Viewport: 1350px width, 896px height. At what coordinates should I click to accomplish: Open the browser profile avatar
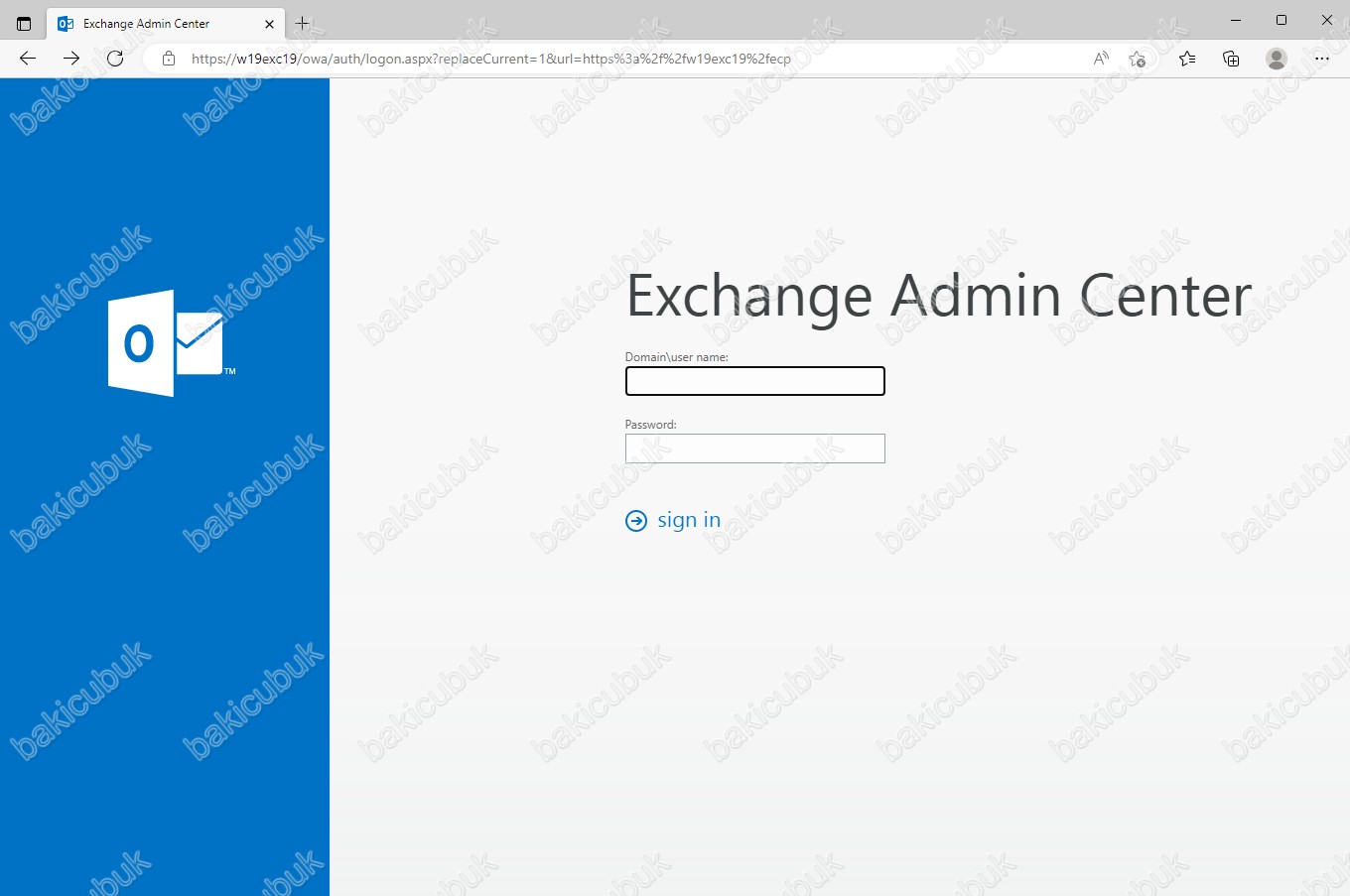tap(1277, 59)
